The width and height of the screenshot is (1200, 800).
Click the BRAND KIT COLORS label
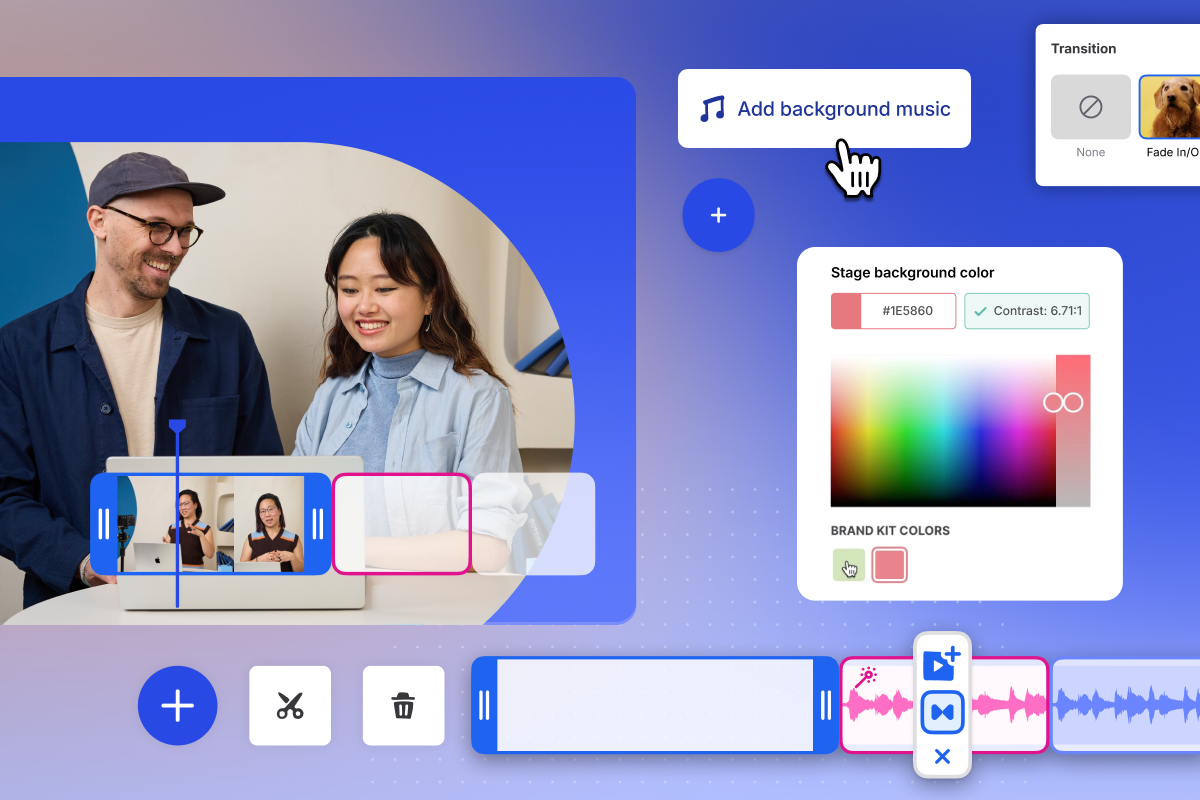[x=890, y=530]
